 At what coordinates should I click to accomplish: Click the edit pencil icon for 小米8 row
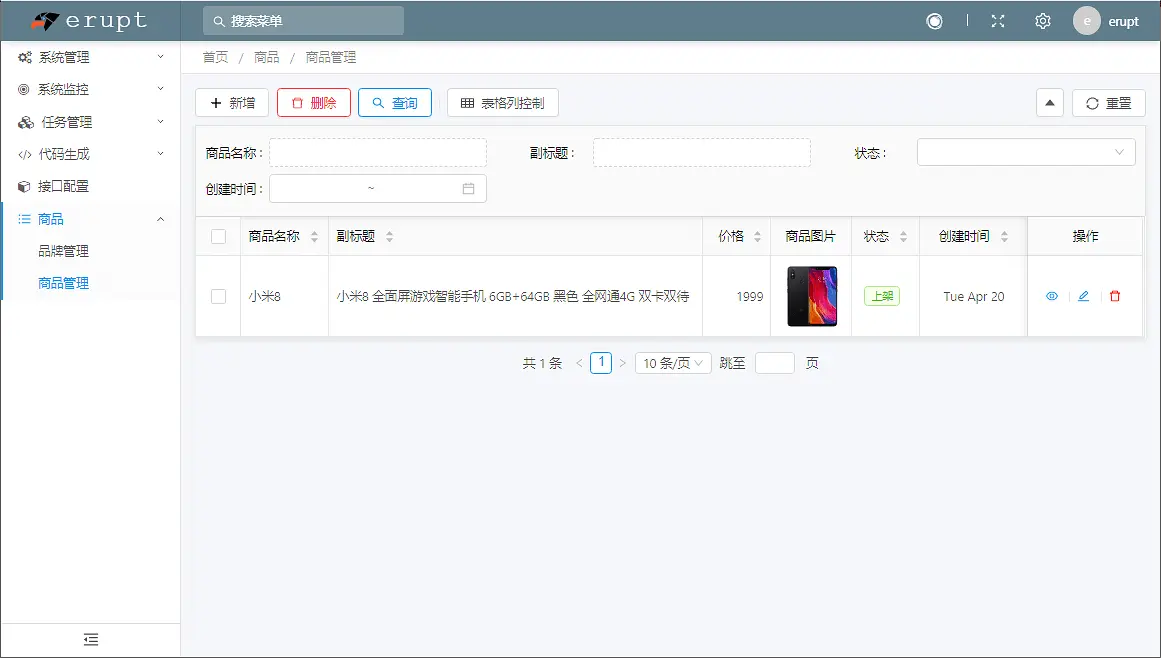1083,296
